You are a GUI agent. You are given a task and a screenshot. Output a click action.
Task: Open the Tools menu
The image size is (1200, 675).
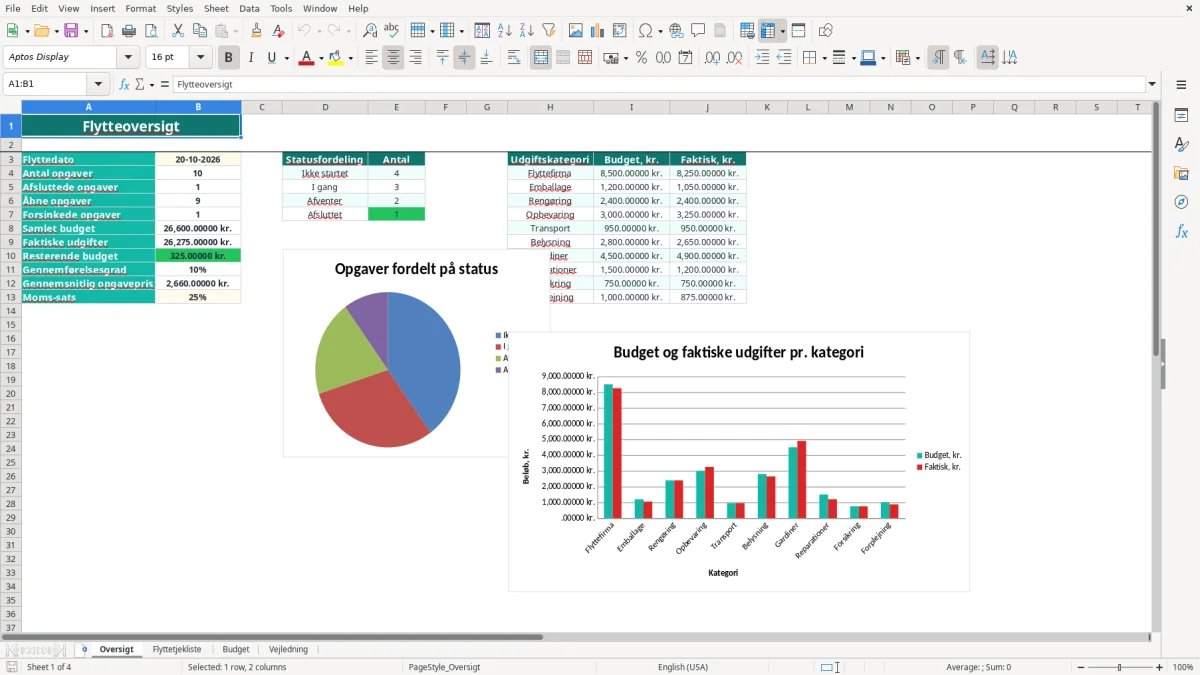[281, 8]
